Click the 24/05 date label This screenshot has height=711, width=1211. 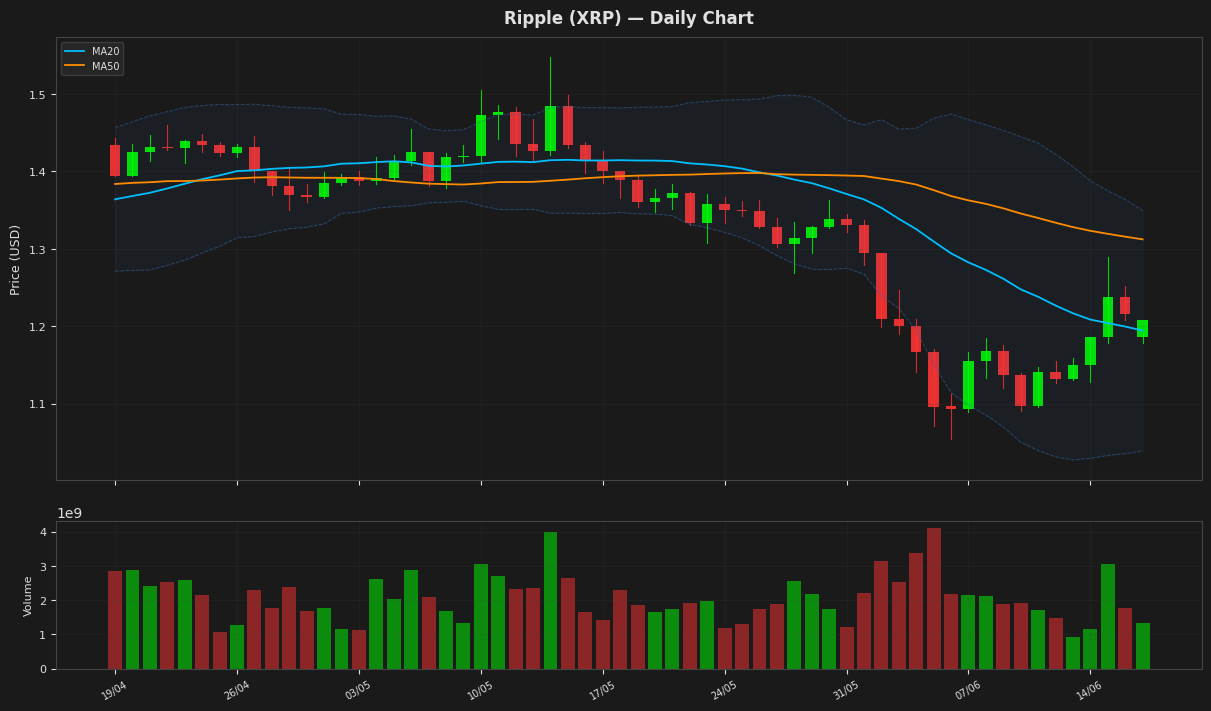(x=723, y=690)
